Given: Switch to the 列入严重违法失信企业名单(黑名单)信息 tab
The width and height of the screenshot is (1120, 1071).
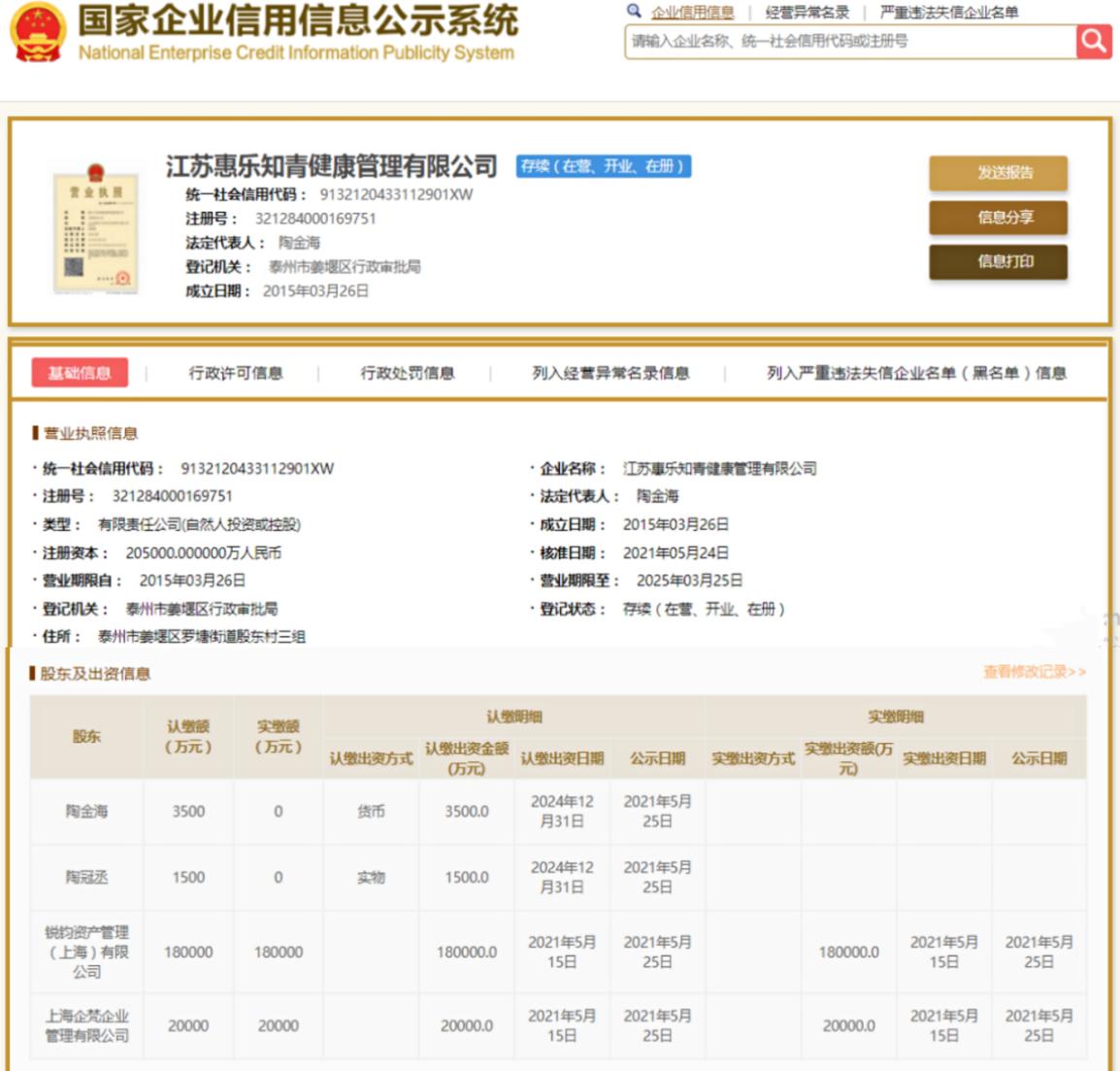Looking at the screenshot, I should coord(916,373).
